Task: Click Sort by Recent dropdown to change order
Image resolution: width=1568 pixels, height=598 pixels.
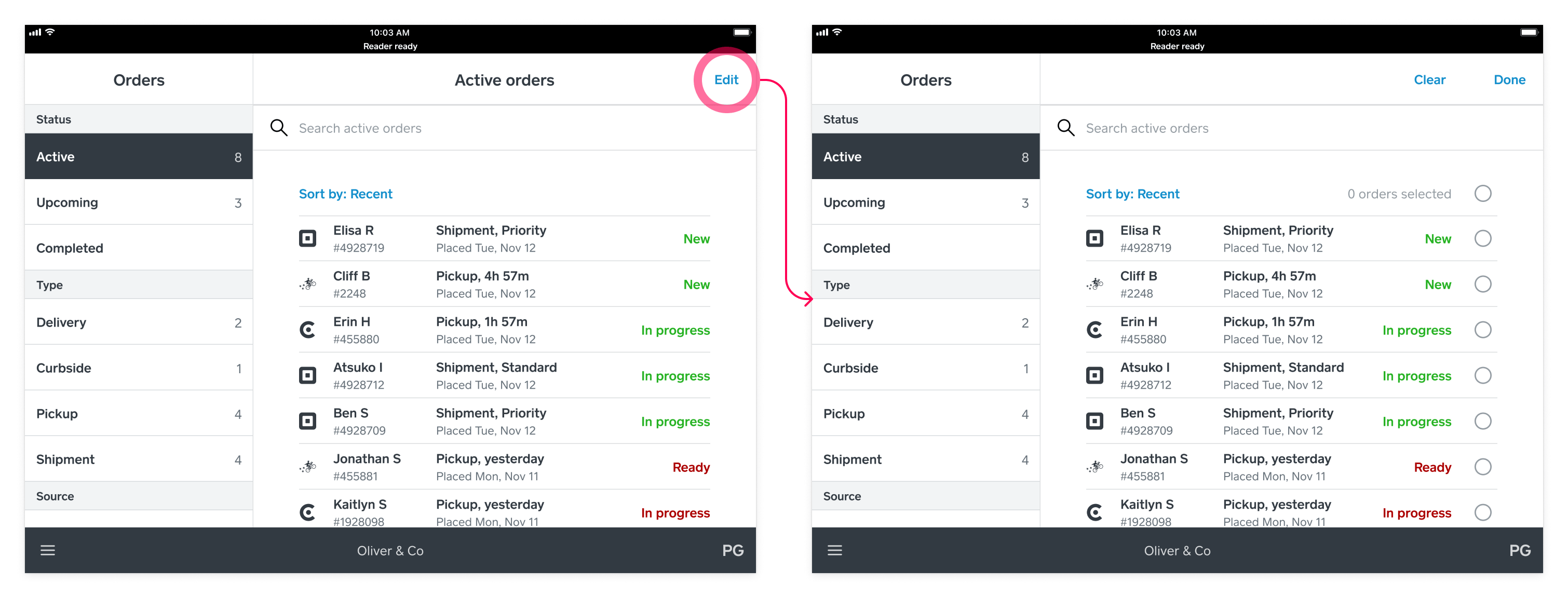Action: pos(344,194)
